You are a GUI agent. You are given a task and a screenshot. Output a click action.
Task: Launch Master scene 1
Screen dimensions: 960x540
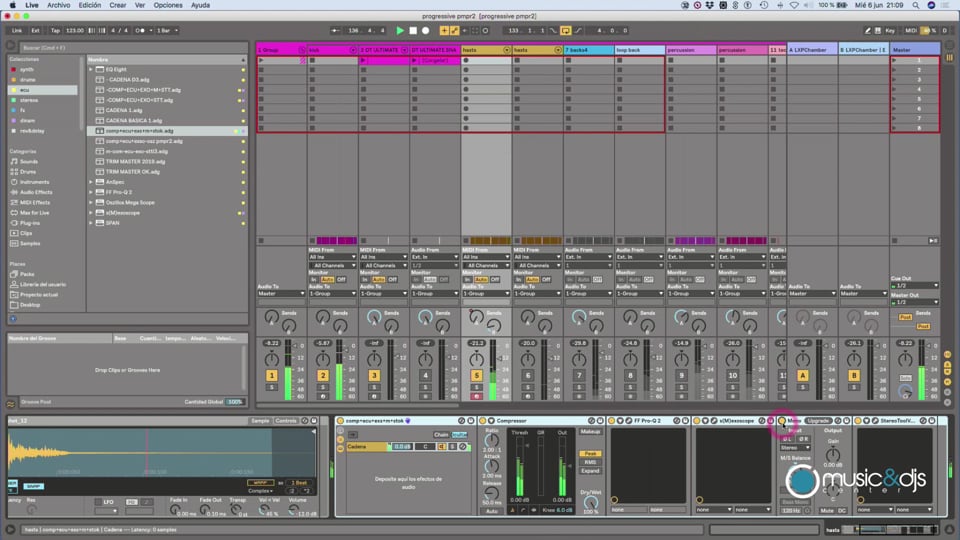894,60
